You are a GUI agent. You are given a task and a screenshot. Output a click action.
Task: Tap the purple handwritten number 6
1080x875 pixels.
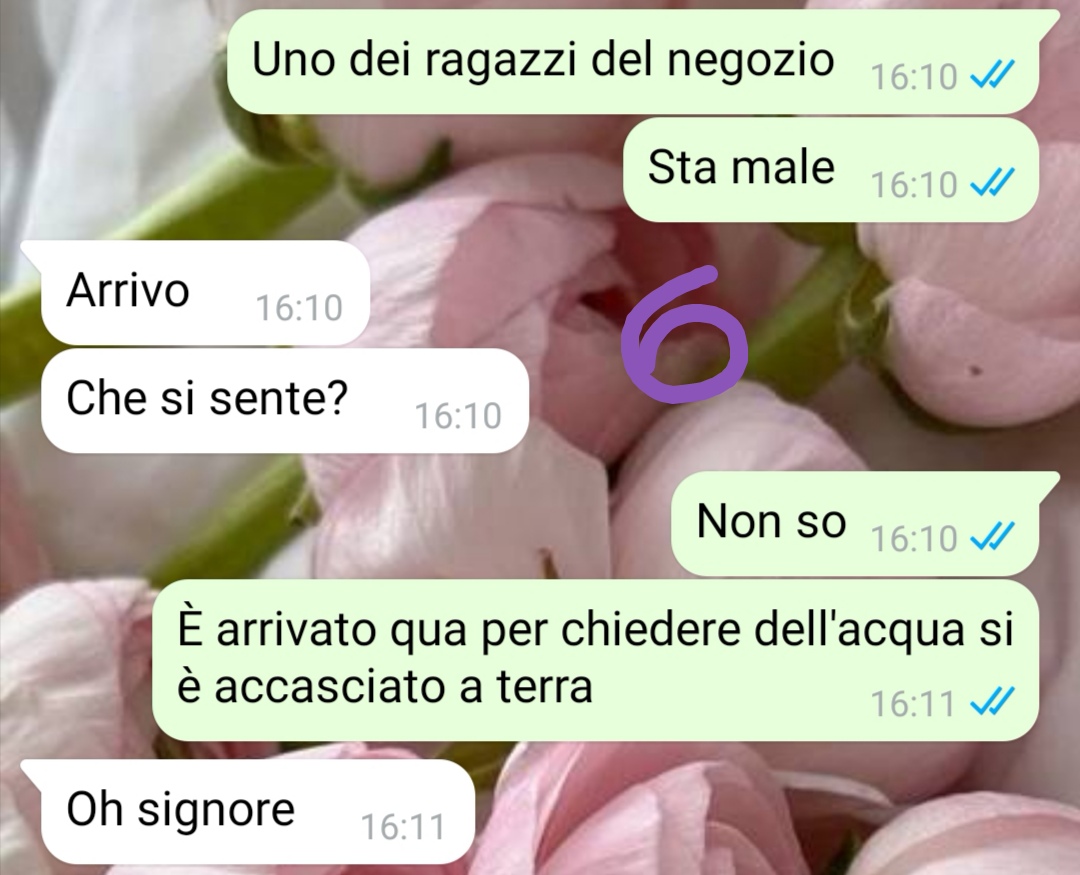click(x=683, y=336)
